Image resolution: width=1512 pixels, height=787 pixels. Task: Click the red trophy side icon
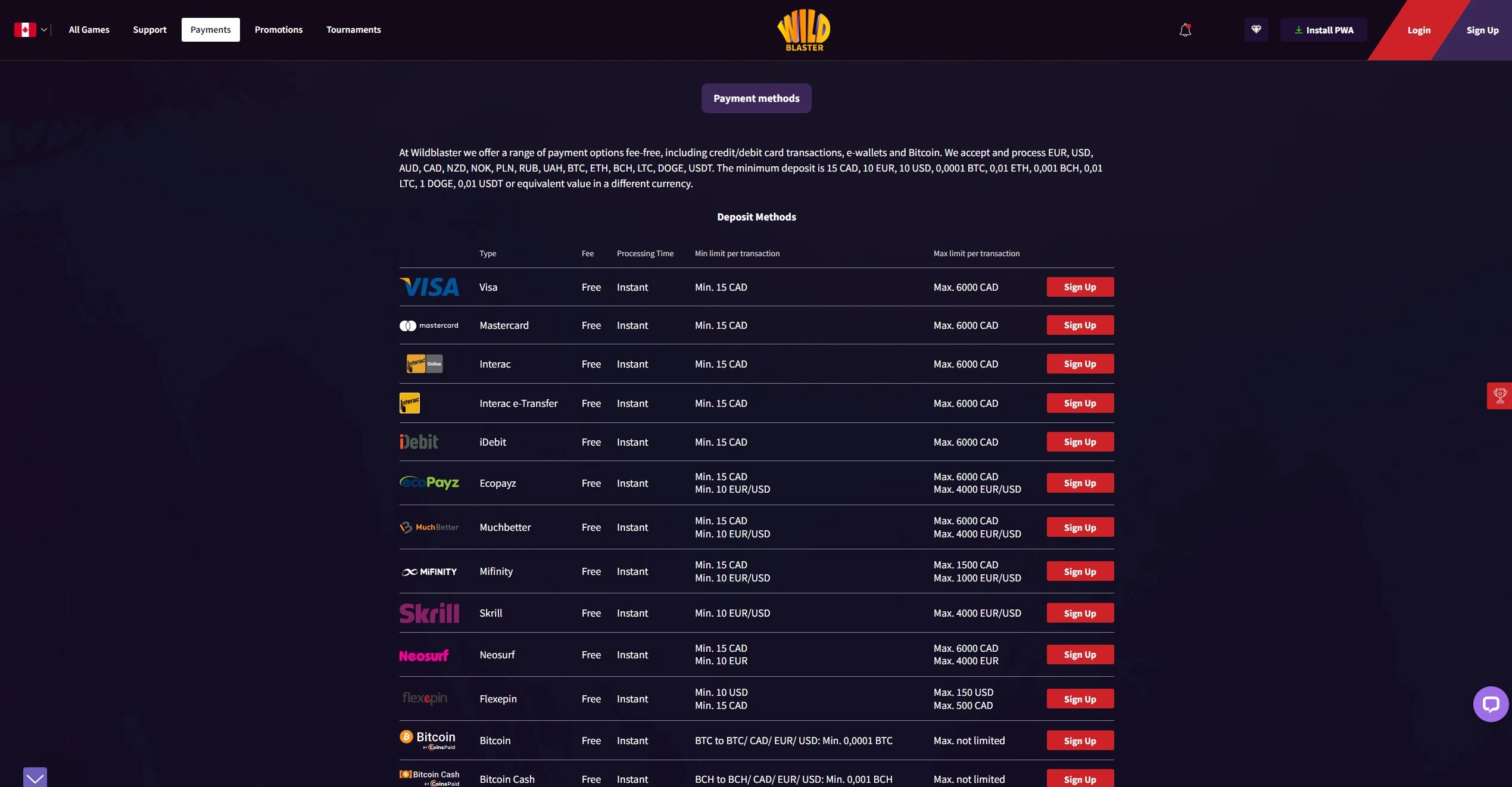point(1499,396)
